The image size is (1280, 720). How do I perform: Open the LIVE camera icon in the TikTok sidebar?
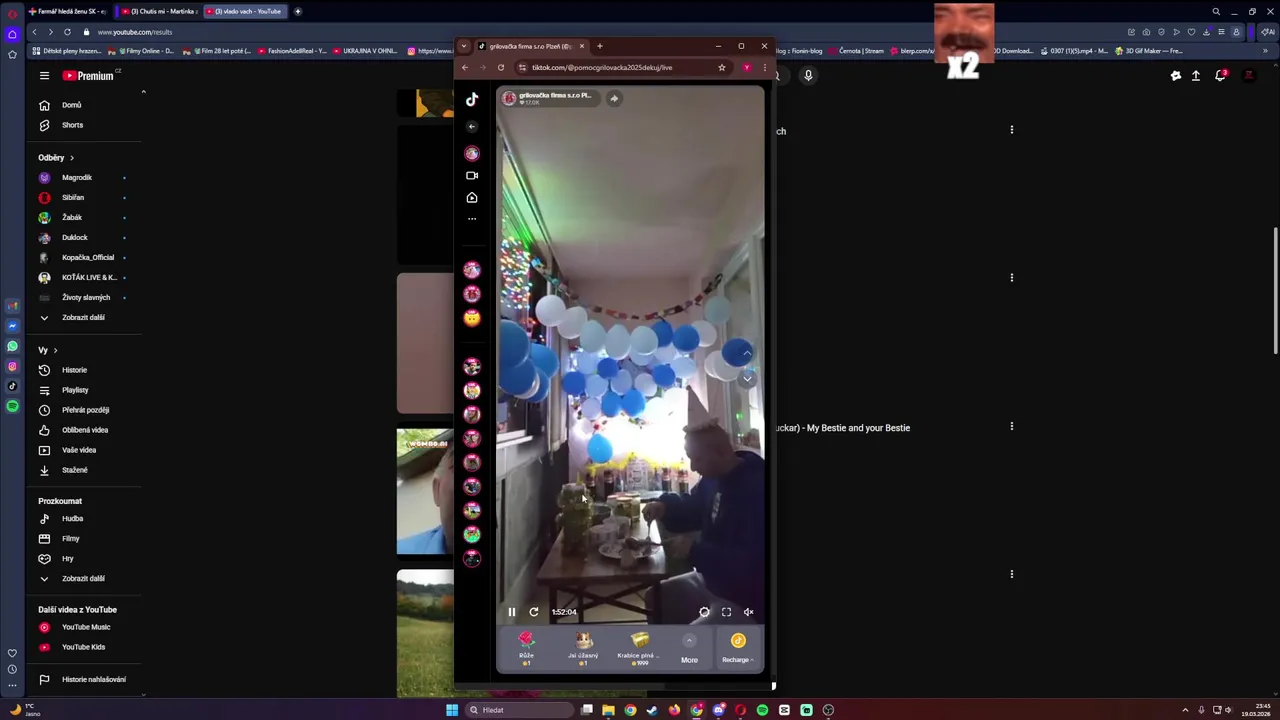click(x=472, y=175)
